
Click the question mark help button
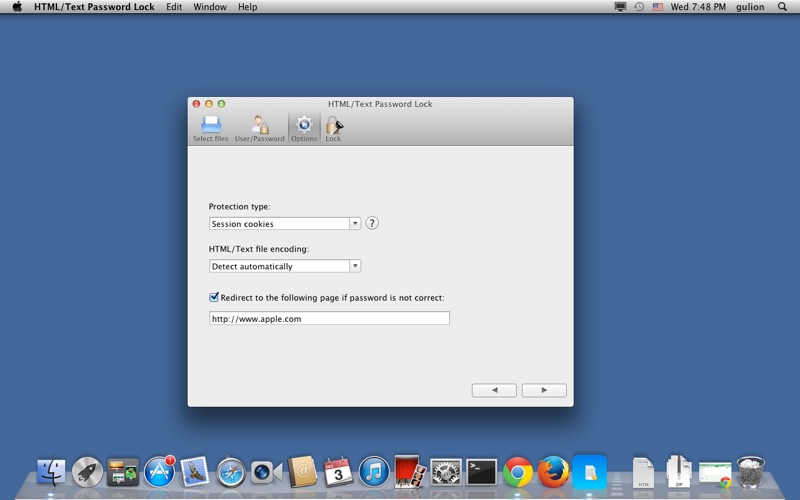372,223
